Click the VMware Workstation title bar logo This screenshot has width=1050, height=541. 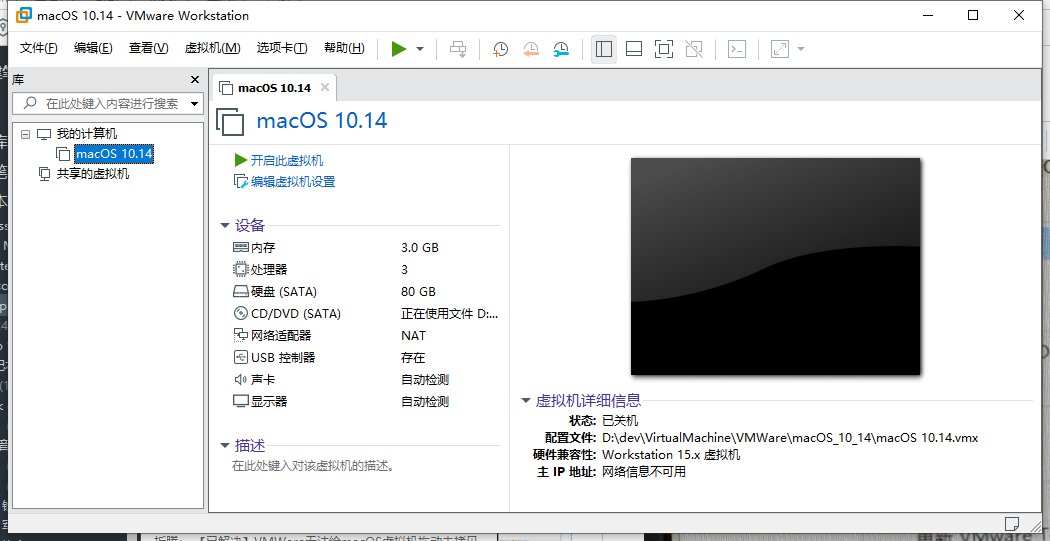pos(23,15)
